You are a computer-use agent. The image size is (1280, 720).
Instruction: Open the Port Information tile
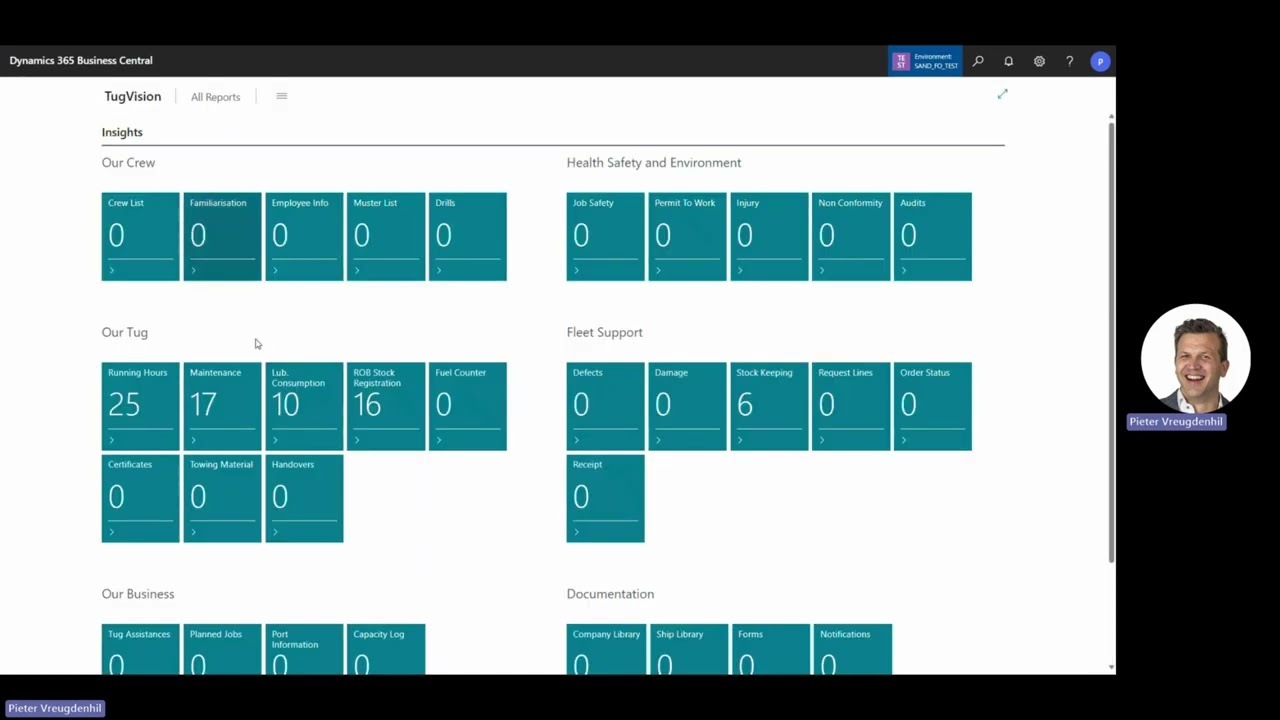(304, 649)
